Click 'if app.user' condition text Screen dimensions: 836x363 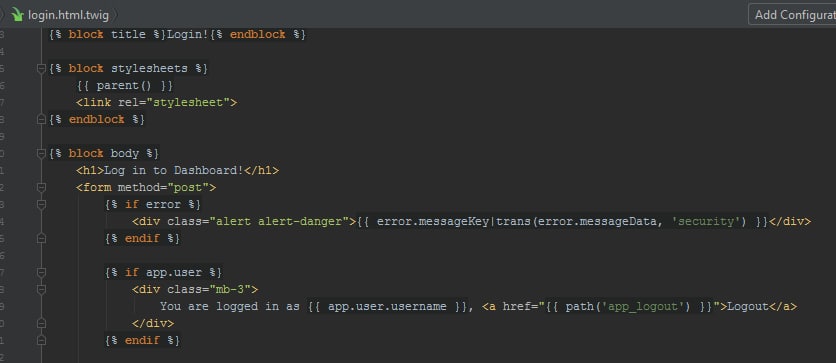tap(163, 272)
